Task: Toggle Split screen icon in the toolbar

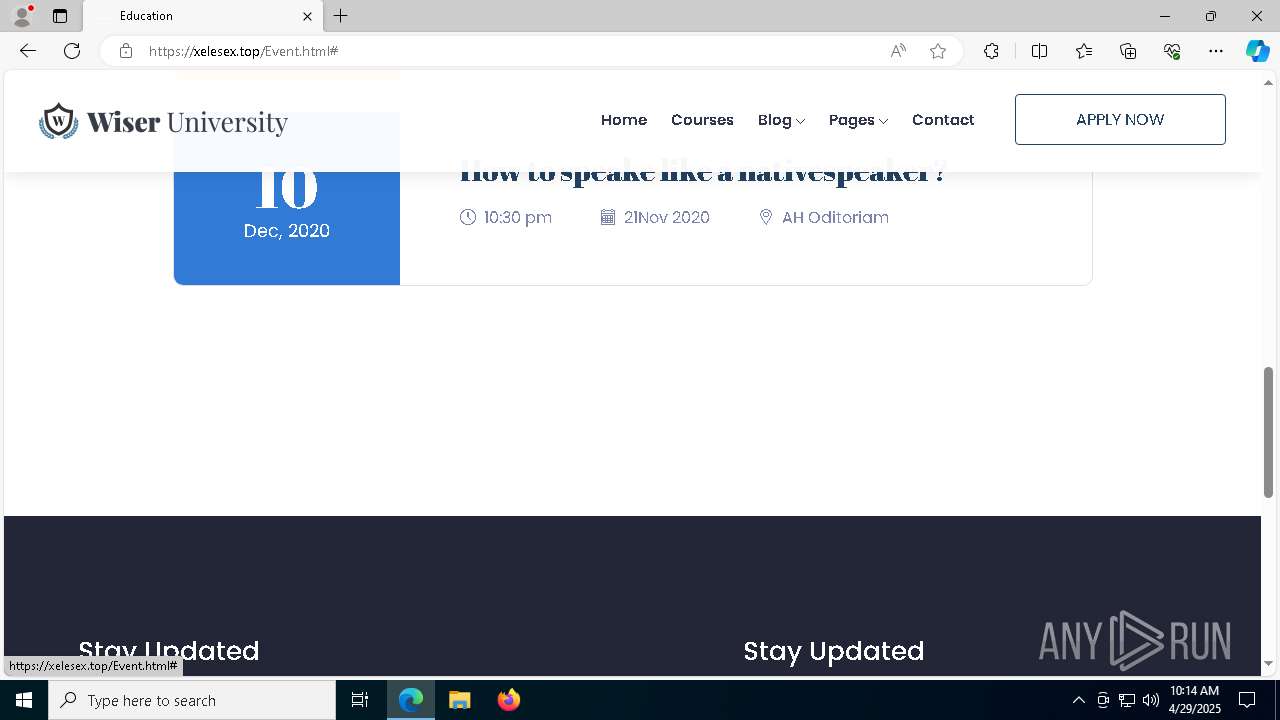Action: pos(1039,51)
